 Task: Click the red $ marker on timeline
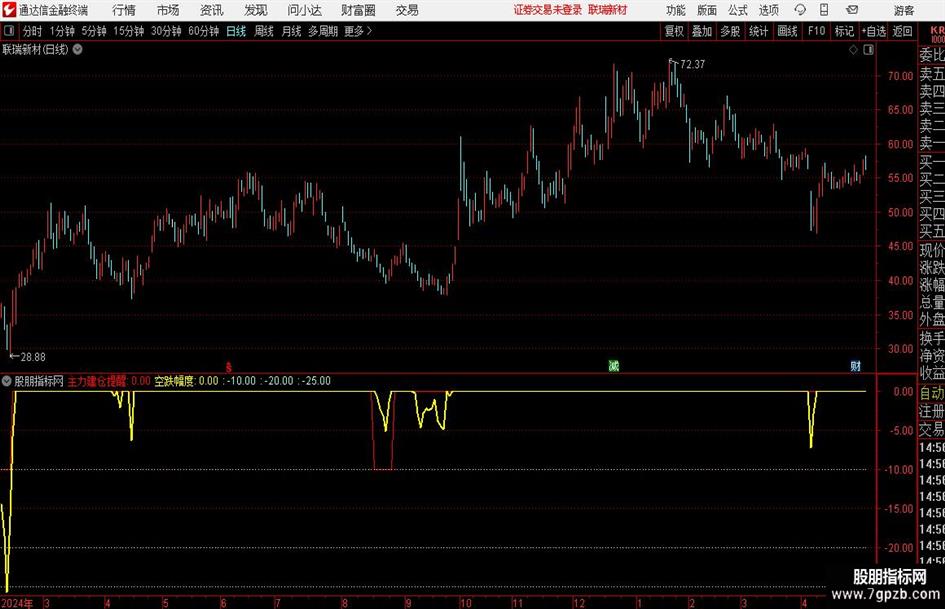228,367
